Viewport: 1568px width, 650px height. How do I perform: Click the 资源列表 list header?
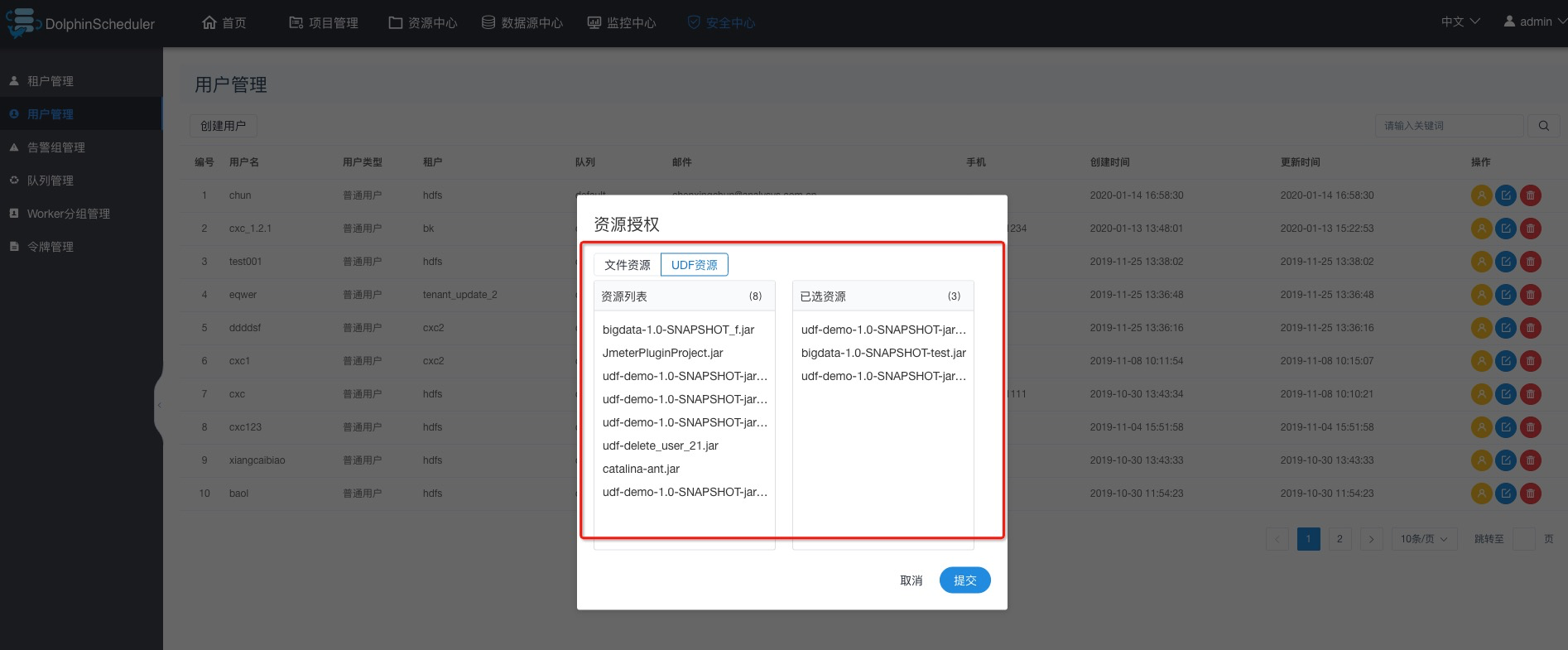(x=685, y=296)
